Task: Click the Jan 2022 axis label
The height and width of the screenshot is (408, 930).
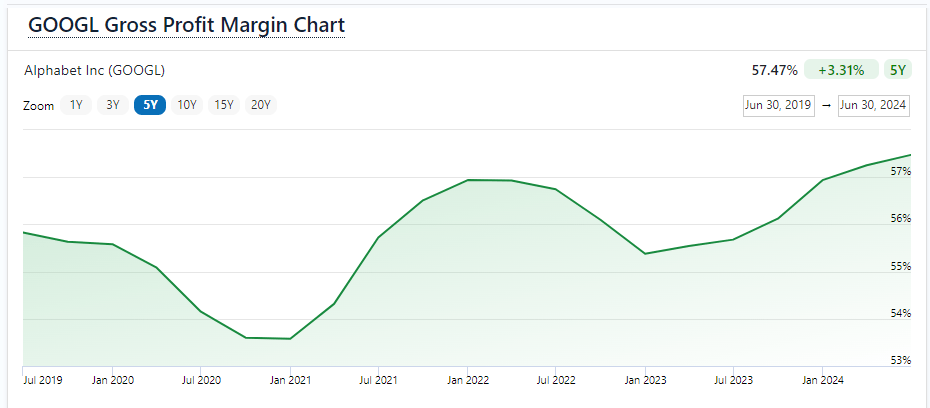Action: tap(468, 380)
